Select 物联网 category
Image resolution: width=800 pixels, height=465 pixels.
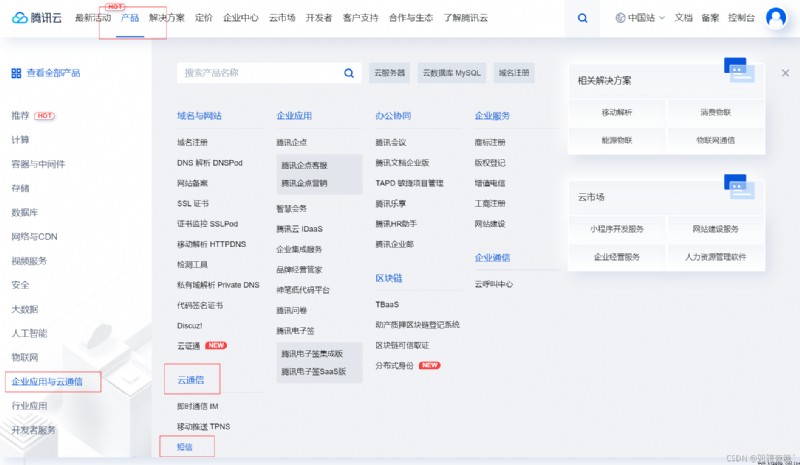pos(24,357)
